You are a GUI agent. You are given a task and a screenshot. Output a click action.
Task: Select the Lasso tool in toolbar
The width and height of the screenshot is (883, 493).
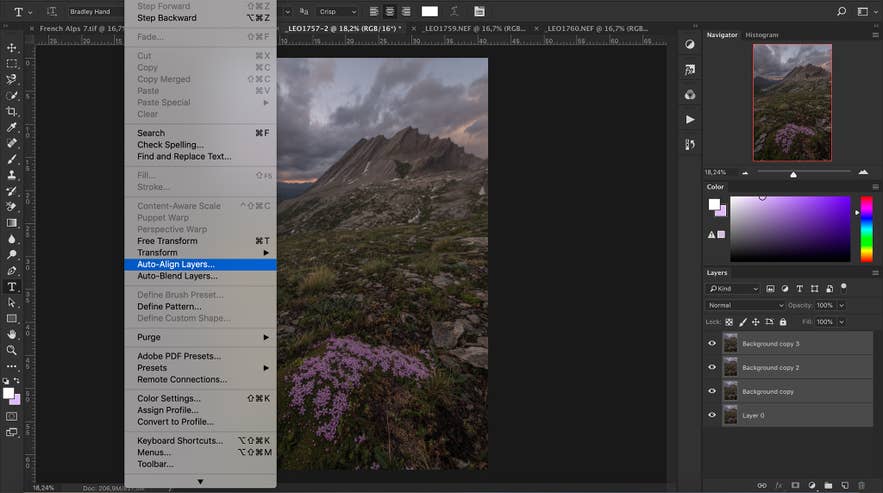(11, 79)
